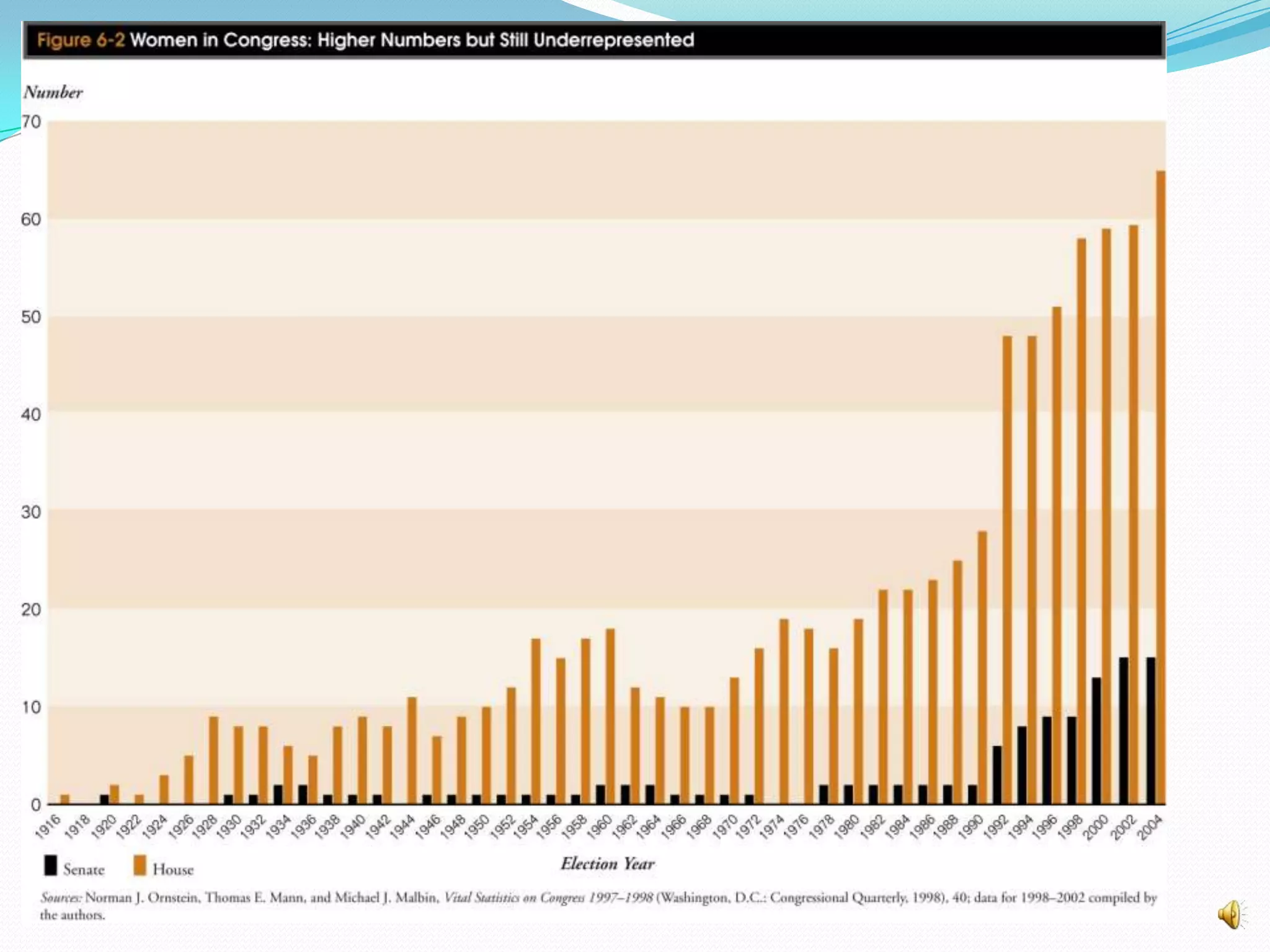Image resolution: width=1270 pixels, height=952 pixels.
Task: Click the orange House bar for 1992
Action: 1007,570
